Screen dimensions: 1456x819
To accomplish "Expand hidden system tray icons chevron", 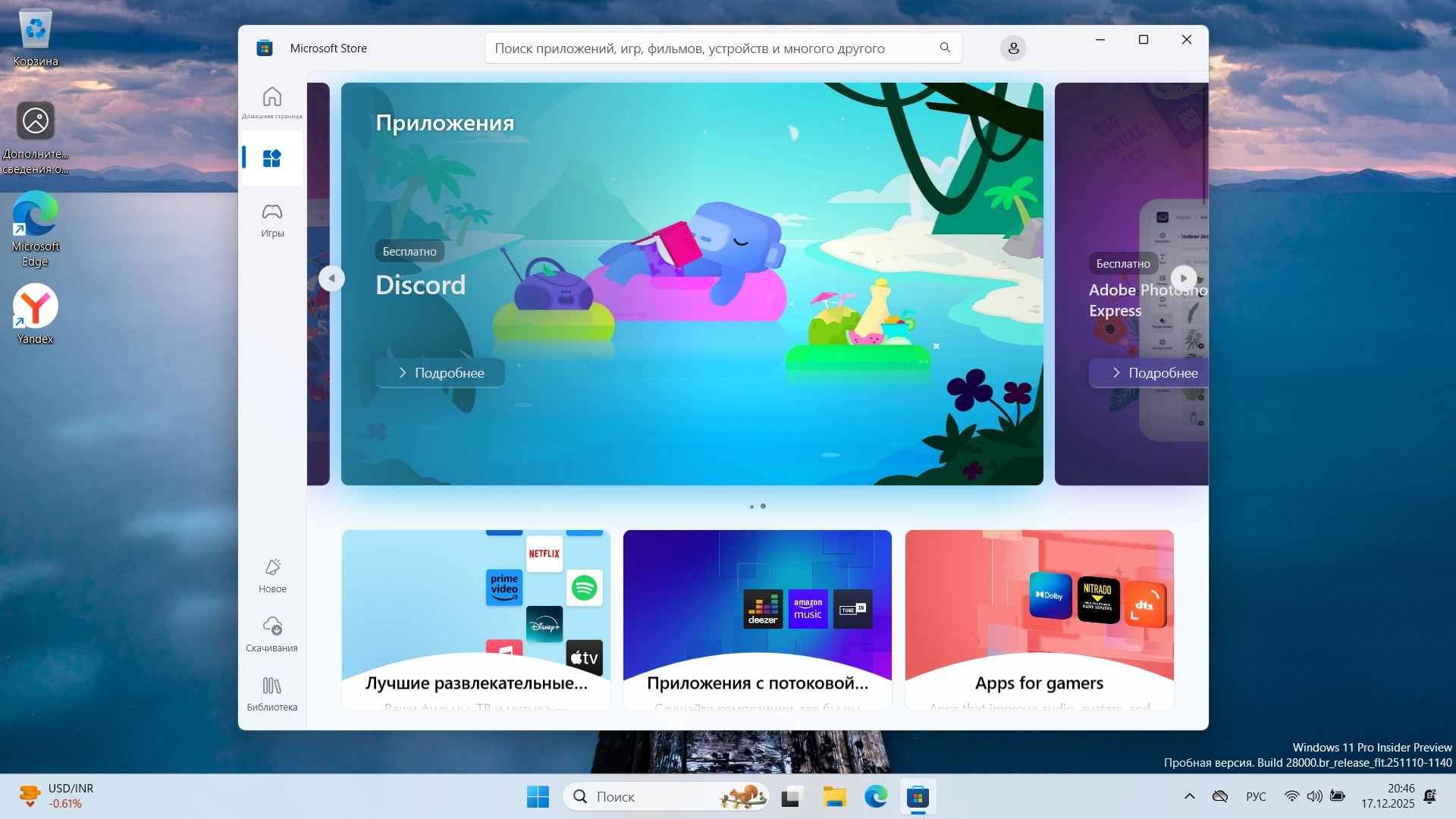I will pyautogui.click(x=1189, y=796).
